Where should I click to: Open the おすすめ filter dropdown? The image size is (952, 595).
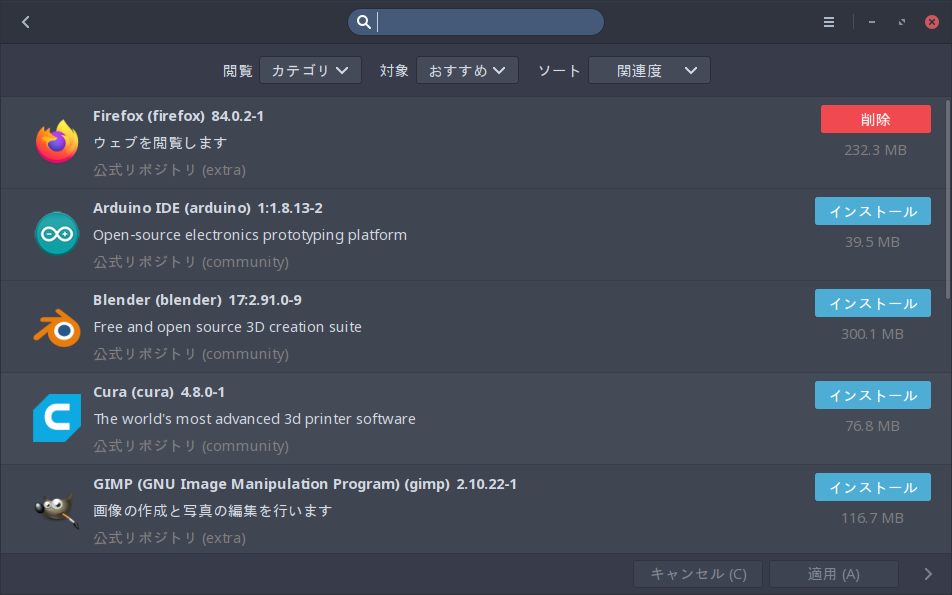tap(467, 70)
